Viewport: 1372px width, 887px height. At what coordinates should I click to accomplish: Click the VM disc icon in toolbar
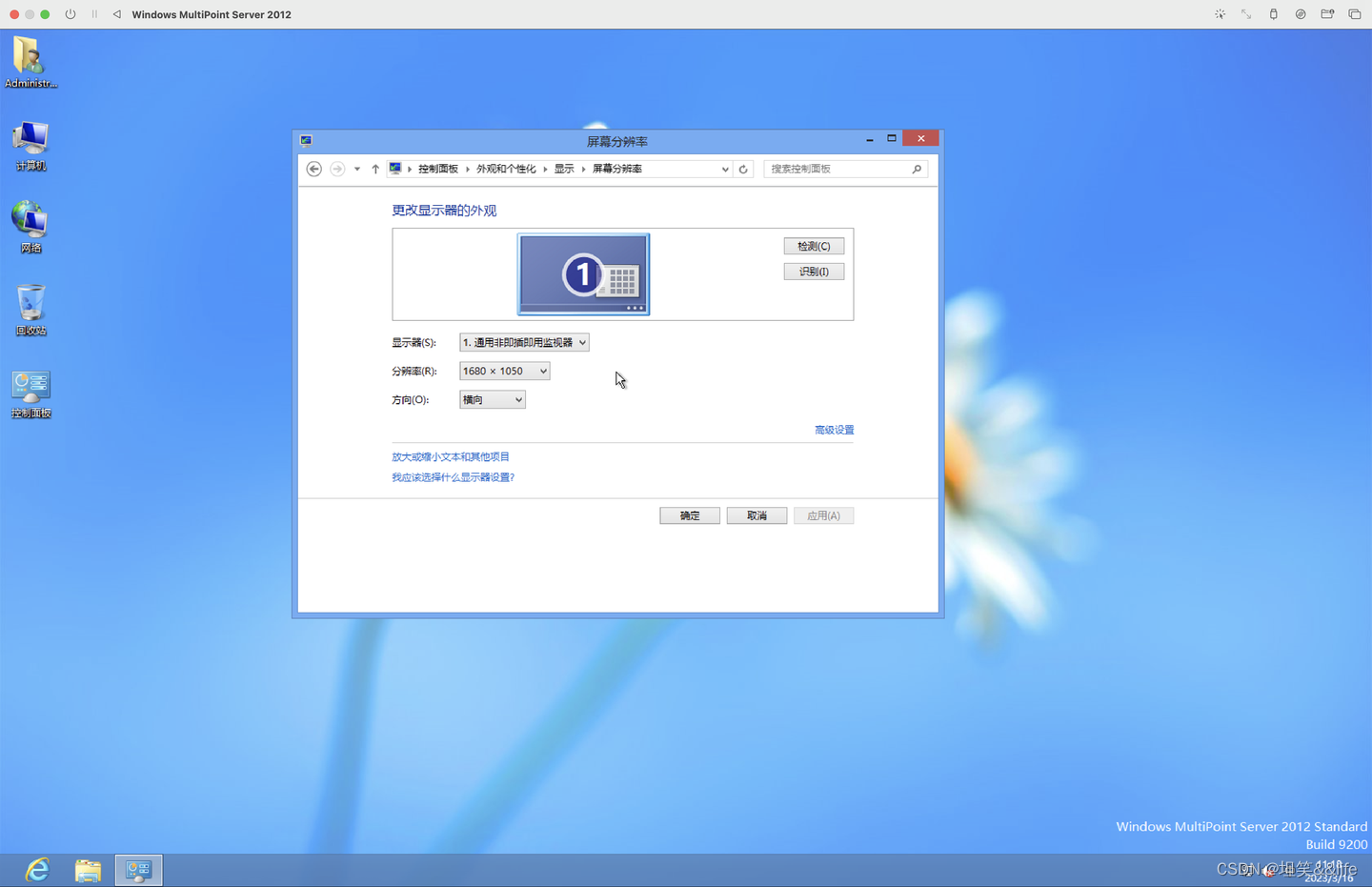(x=1301, y=14)
